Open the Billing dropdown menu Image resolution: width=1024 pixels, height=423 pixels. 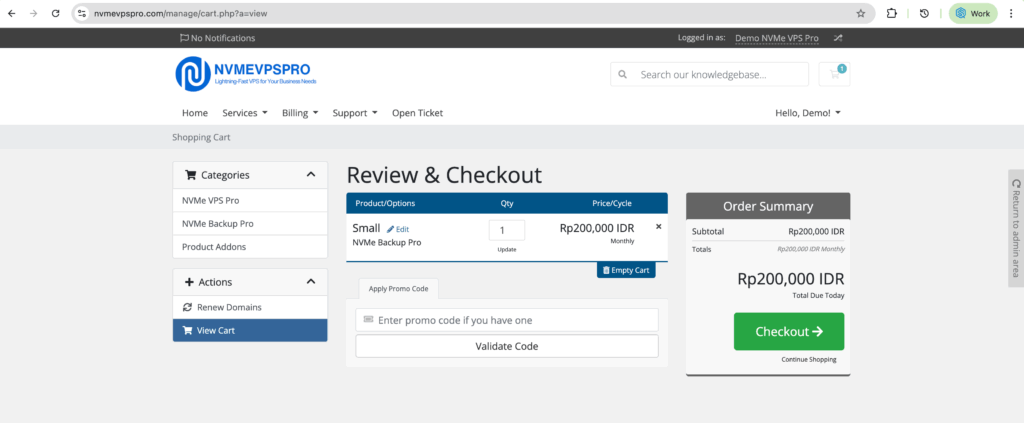coord(300,113)
